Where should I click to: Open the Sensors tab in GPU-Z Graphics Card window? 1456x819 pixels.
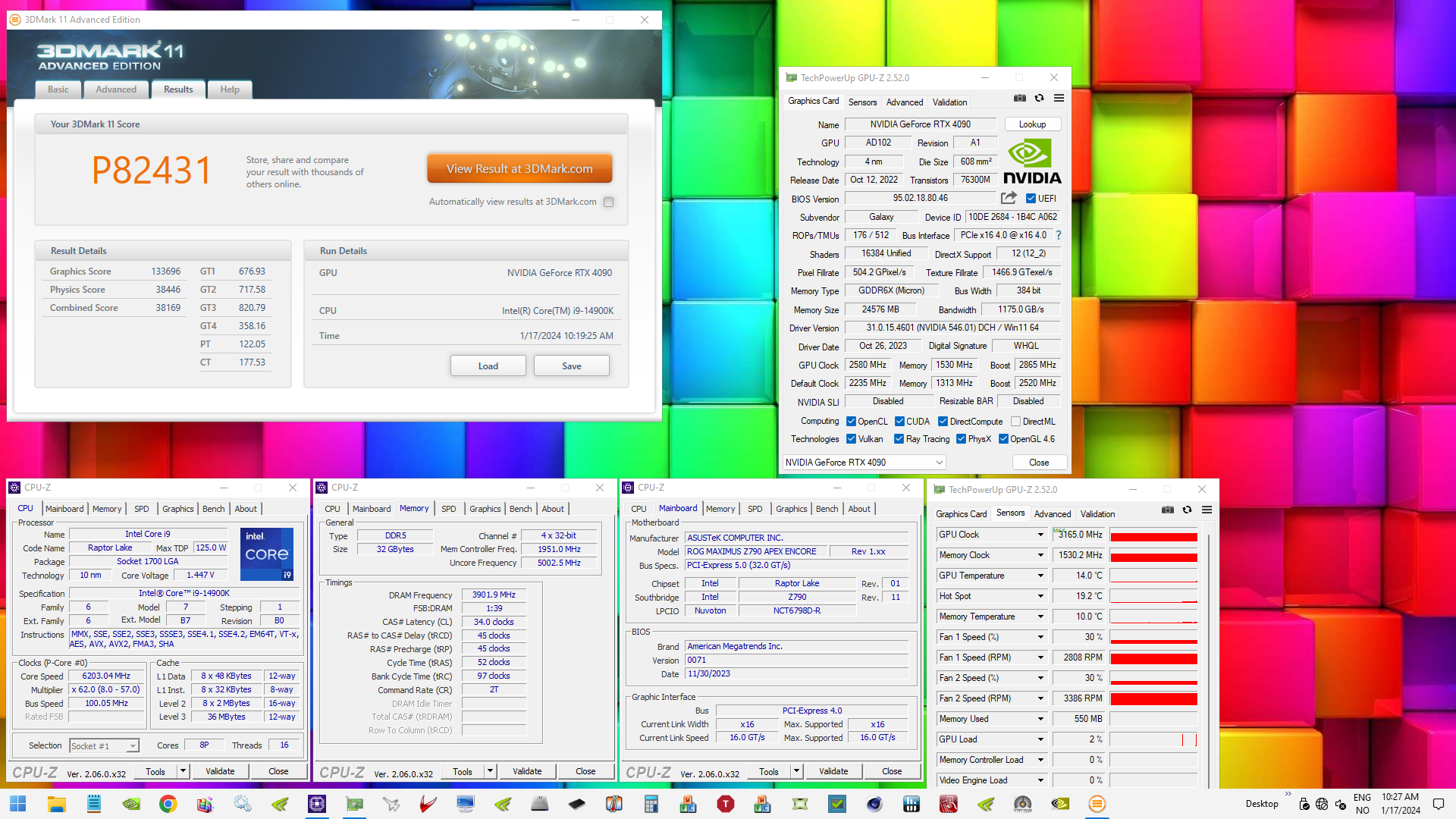[862, 102]
